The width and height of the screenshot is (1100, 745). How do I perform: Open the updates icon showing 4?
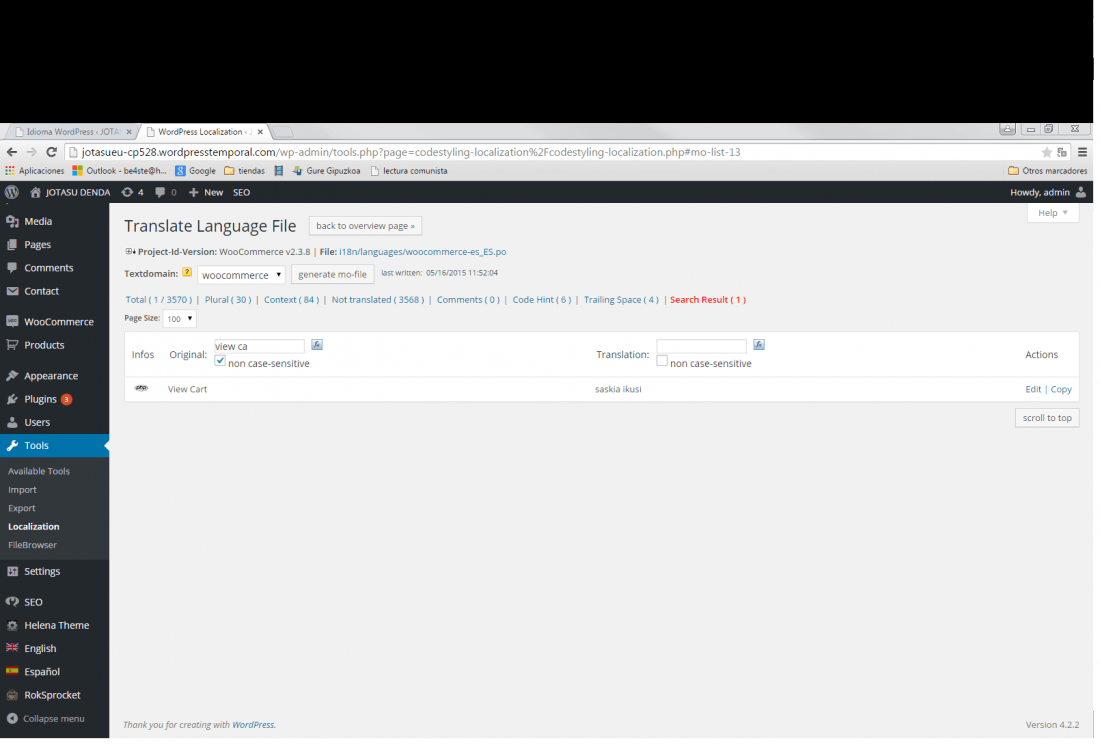[133, 193]
